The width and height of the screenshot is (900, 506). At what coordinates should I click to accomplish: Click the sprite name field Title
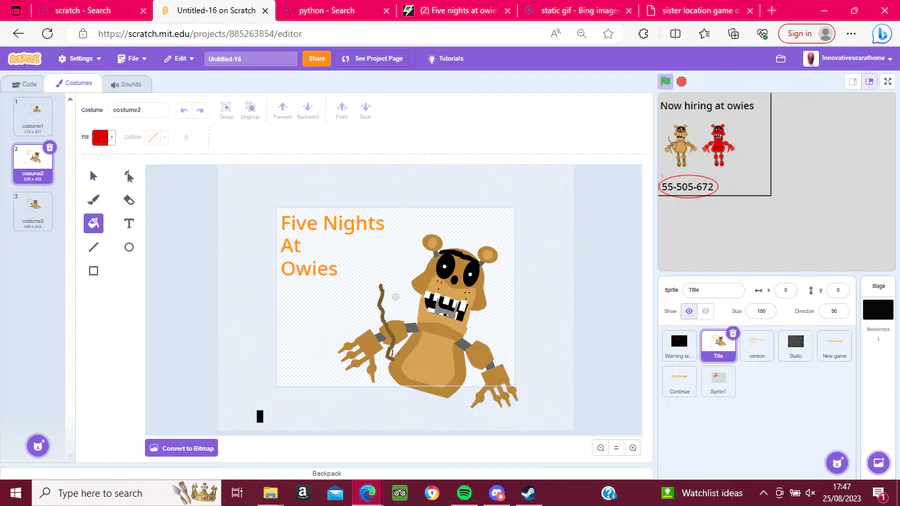coord(713,290)
